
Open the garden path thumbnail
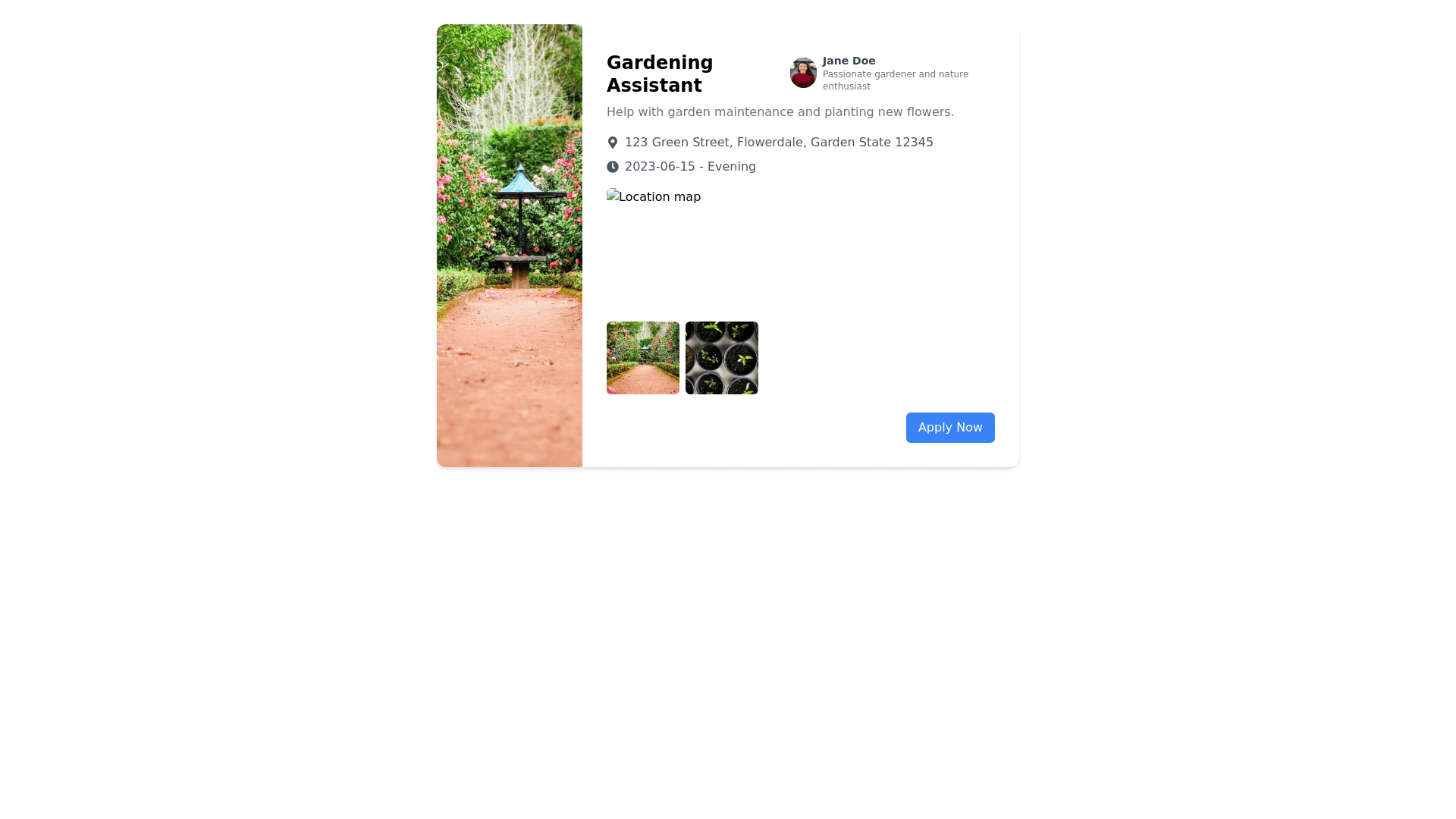[643, 358]
